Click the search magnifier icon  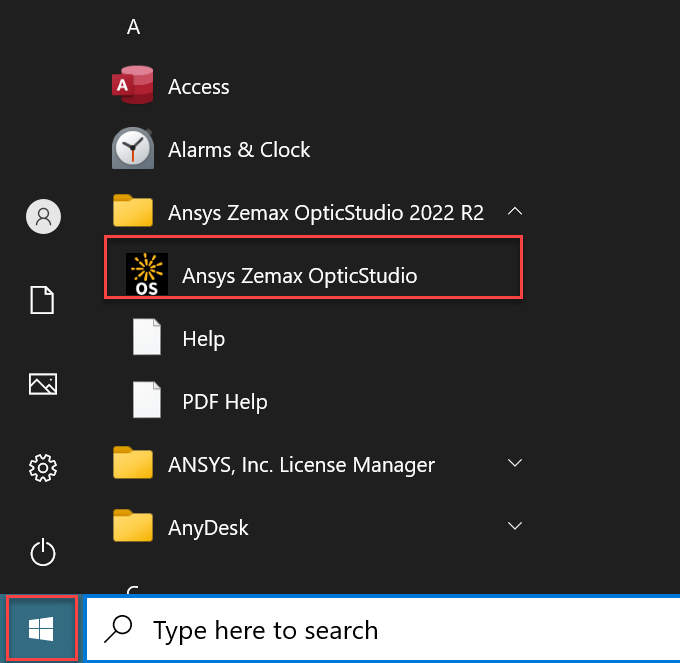click(118, 629)
